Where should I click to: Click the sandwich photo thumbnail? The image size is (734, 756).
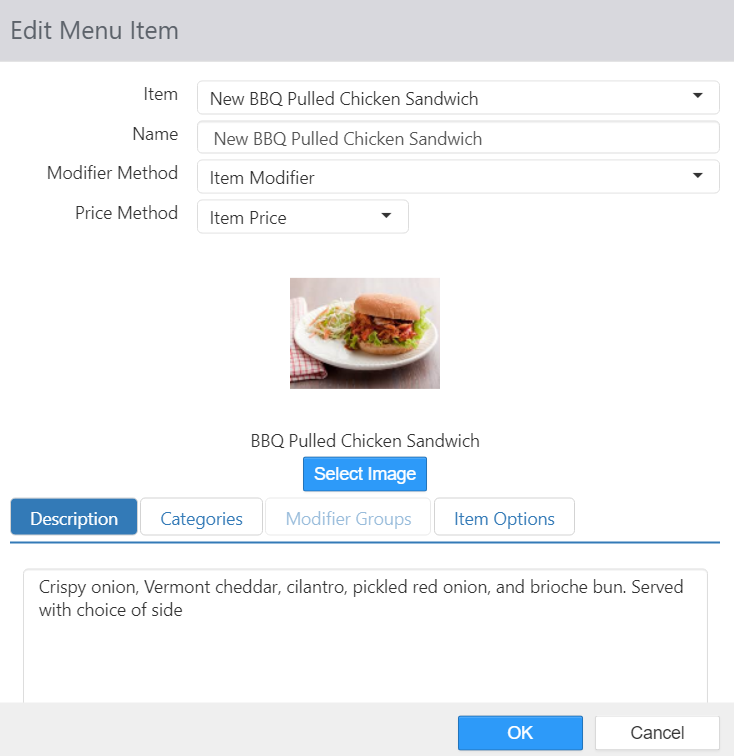click(x=365, y=333)
